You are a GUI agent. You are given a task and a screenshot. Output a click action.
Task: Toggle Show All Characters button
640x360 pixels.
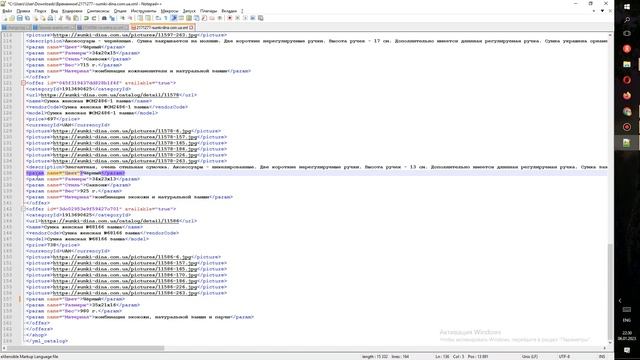pos(165,18)
